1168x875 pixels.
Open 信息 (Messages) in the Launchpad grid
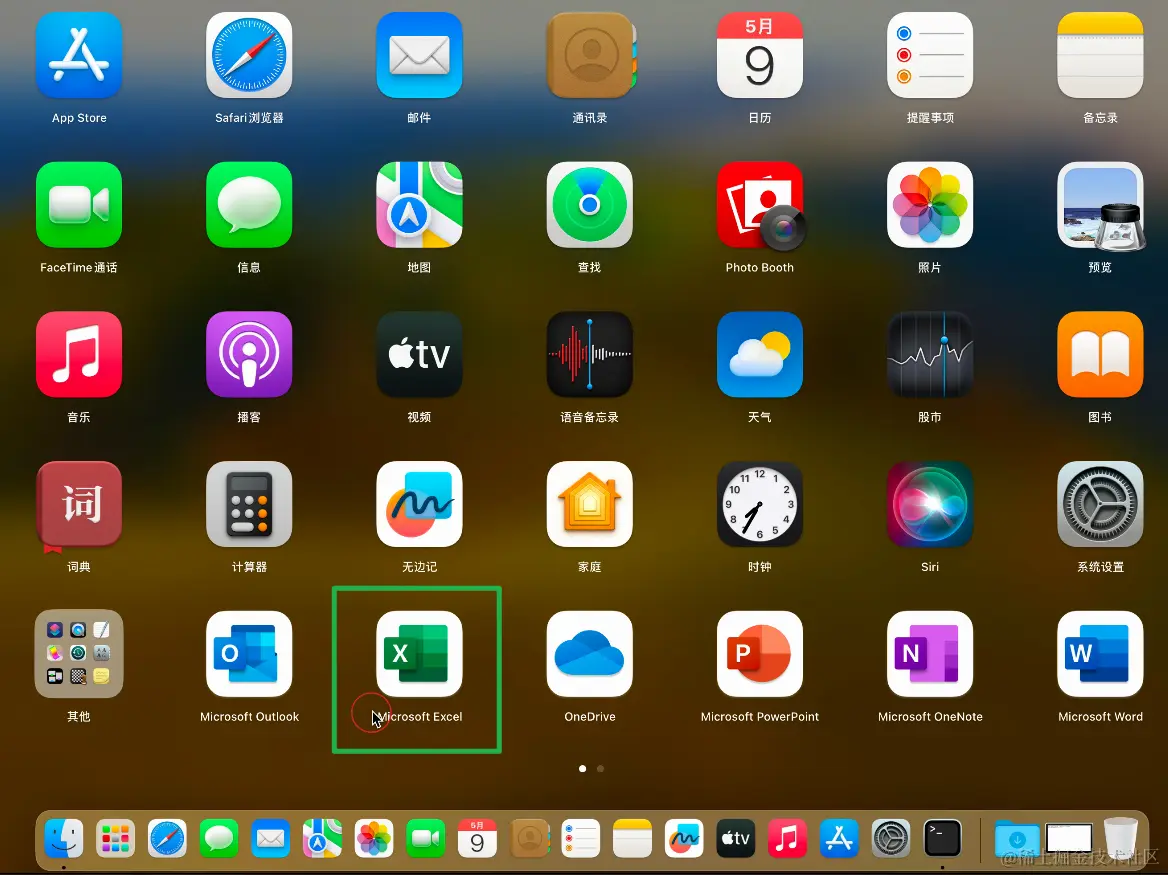coord(249,205)
